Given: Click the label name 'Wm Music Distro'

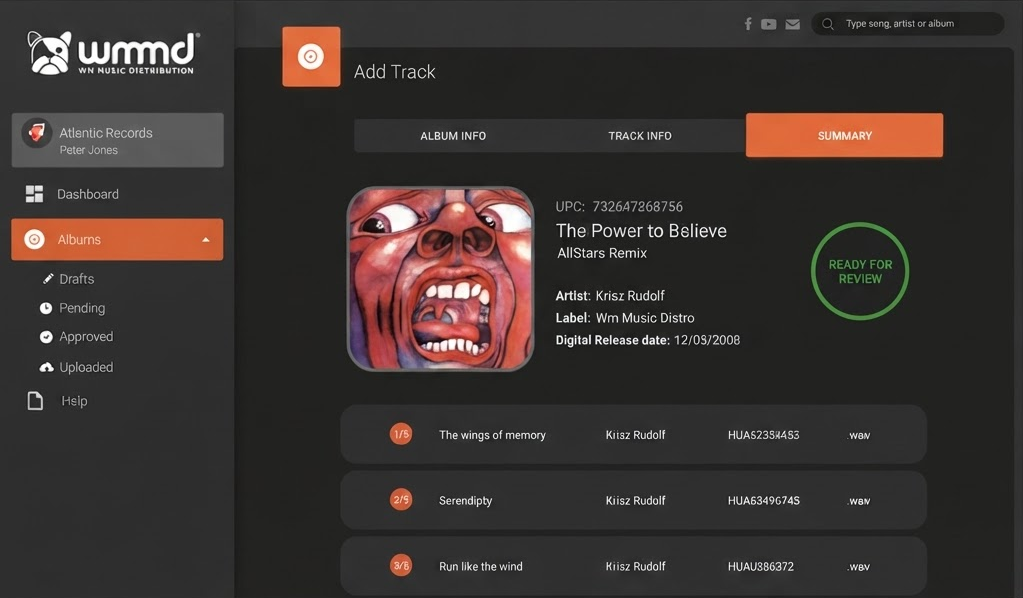Looking at the screenshot, I should [x=645, y=318].
